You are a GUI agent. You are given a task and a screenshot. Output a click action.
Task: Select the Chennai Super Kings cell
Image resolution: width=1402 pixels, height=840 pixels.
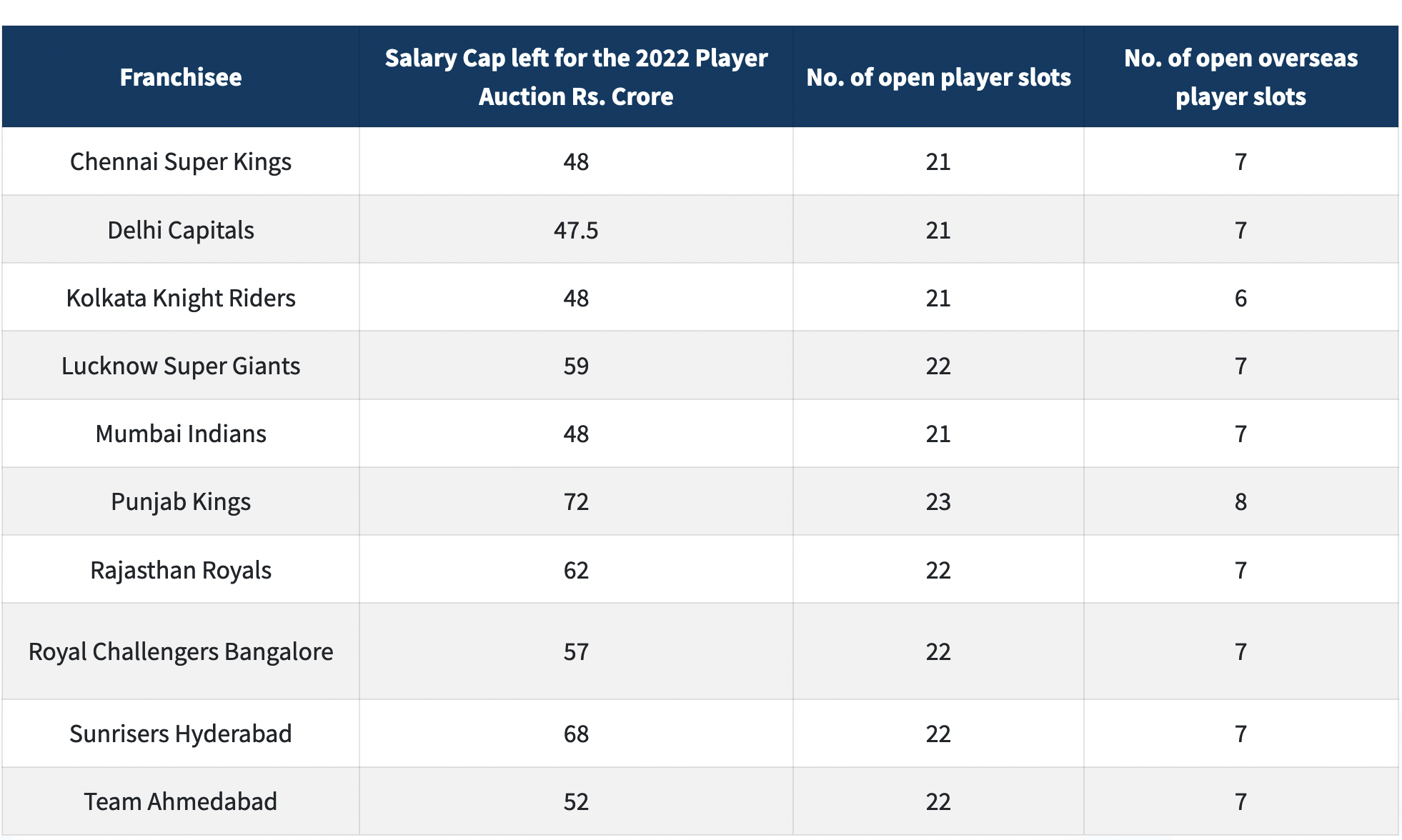(180, 162)
